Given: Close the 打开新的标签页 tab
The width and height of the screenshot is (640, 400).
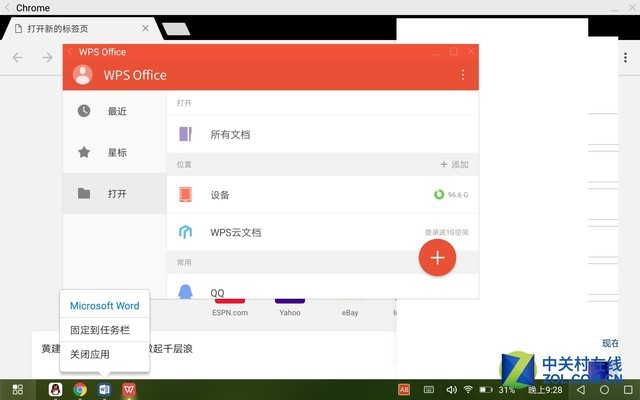Looking at the screenshot, I should click(x=145, y=29).
